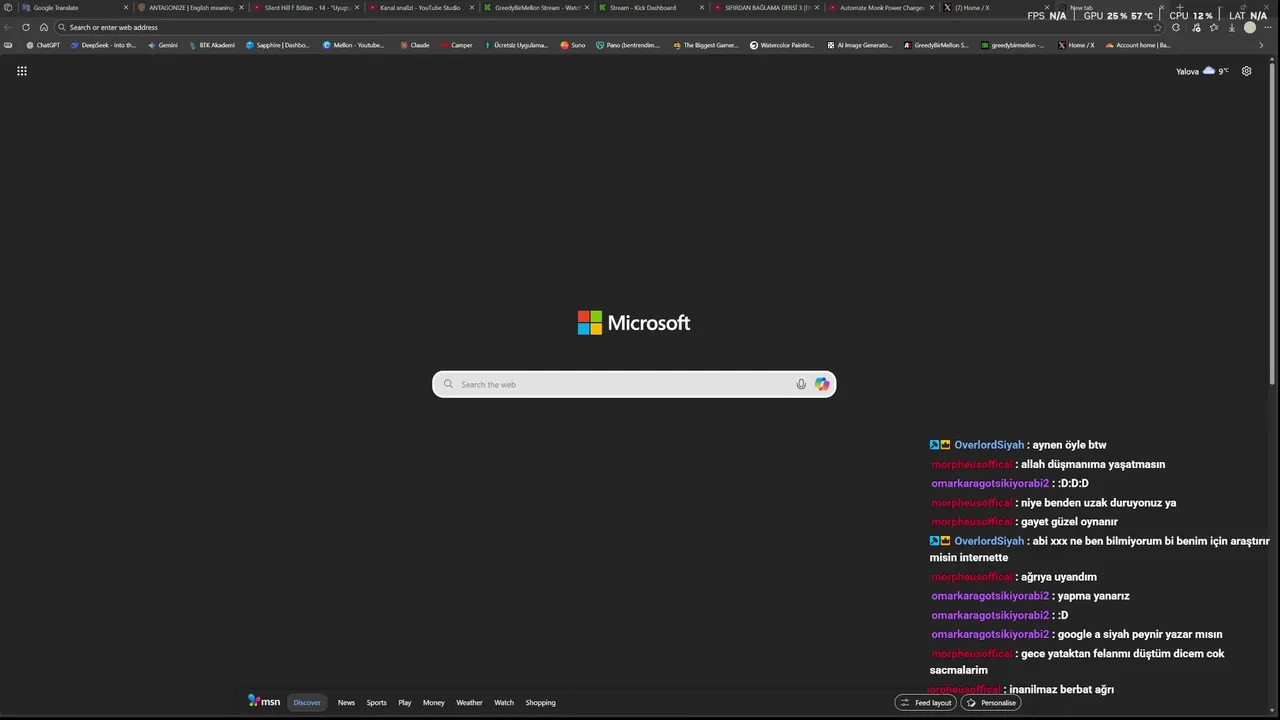
Task: Open workspaces icon left of the tab strip
Action: 8,8
